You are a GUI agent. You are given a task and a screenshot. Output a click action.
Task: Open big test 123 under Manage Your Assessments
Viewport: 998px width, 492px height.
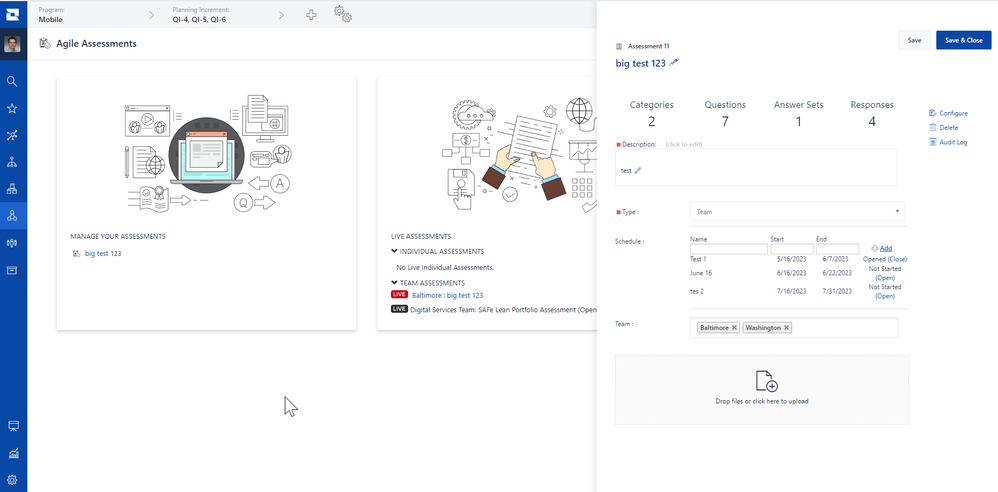click(x=102, y=253)
